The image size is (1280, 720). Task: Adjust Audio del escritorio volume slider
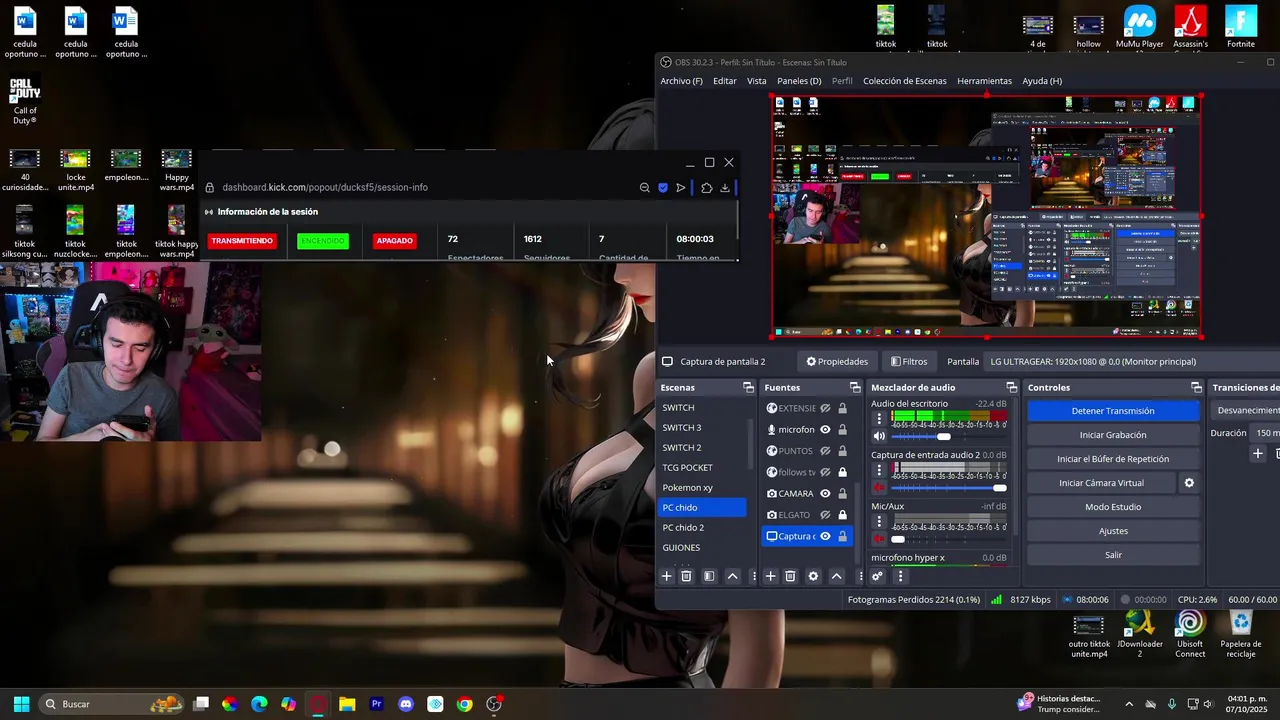tap(949, 437)
